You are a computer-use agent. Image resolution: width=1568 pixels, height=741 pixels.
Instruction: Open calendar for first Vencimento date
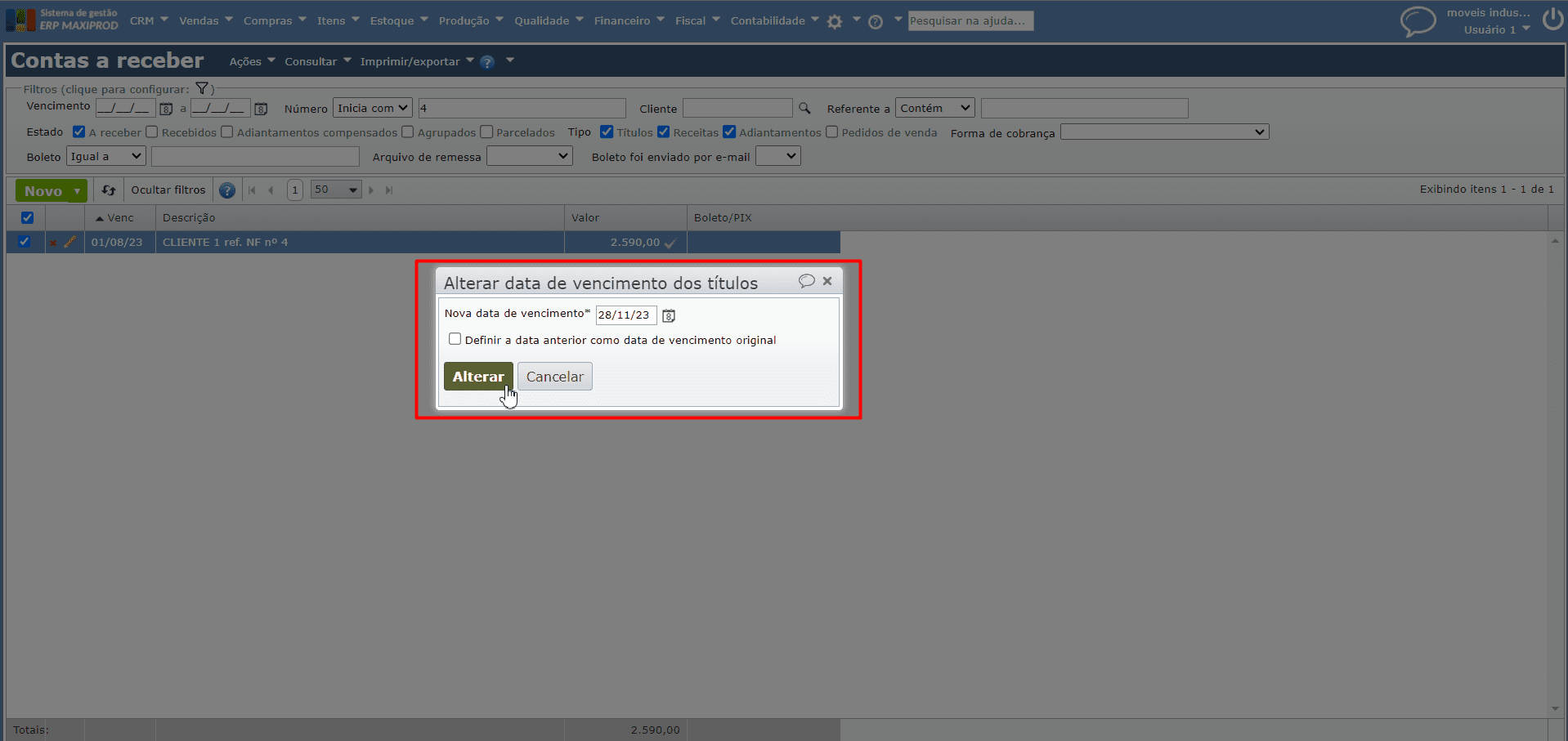[166, 109]
